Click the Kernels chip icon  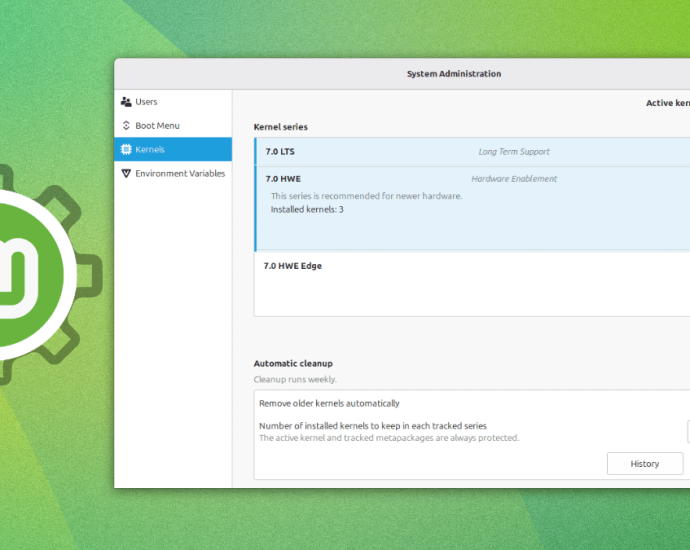(x=126, y=149)
